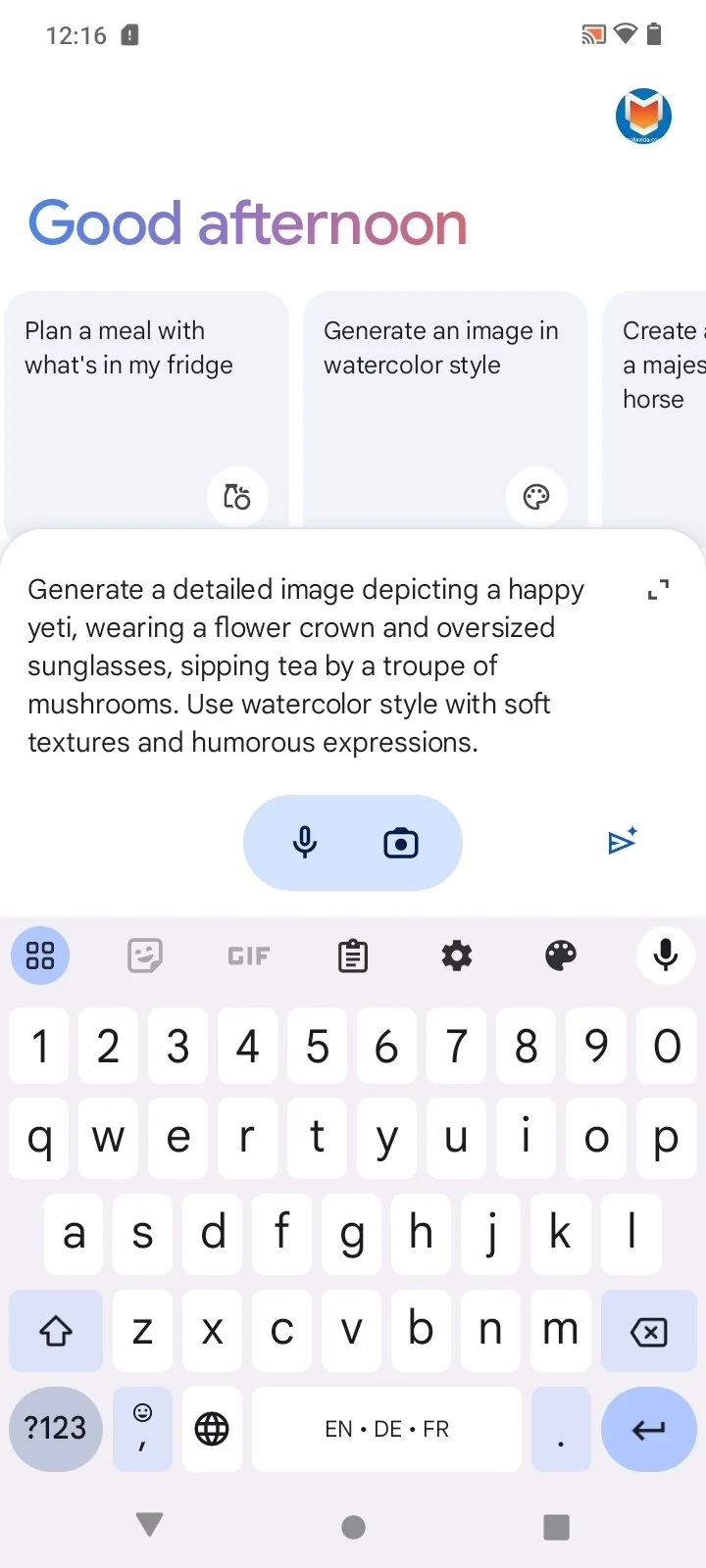Tap the microphone icon in the prompt bar
The image size is (706, 1568).
pos(305,843)
